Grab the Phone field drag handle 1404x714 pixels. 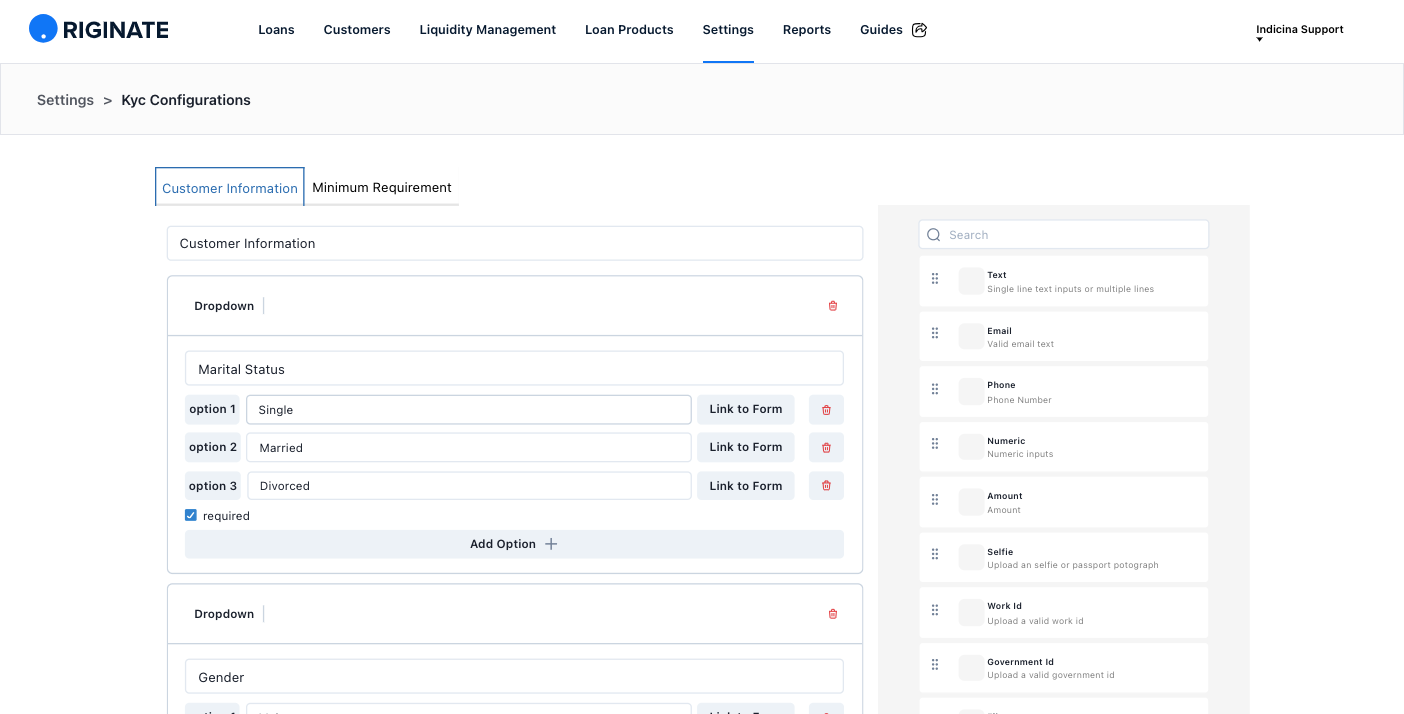[935, 389]
